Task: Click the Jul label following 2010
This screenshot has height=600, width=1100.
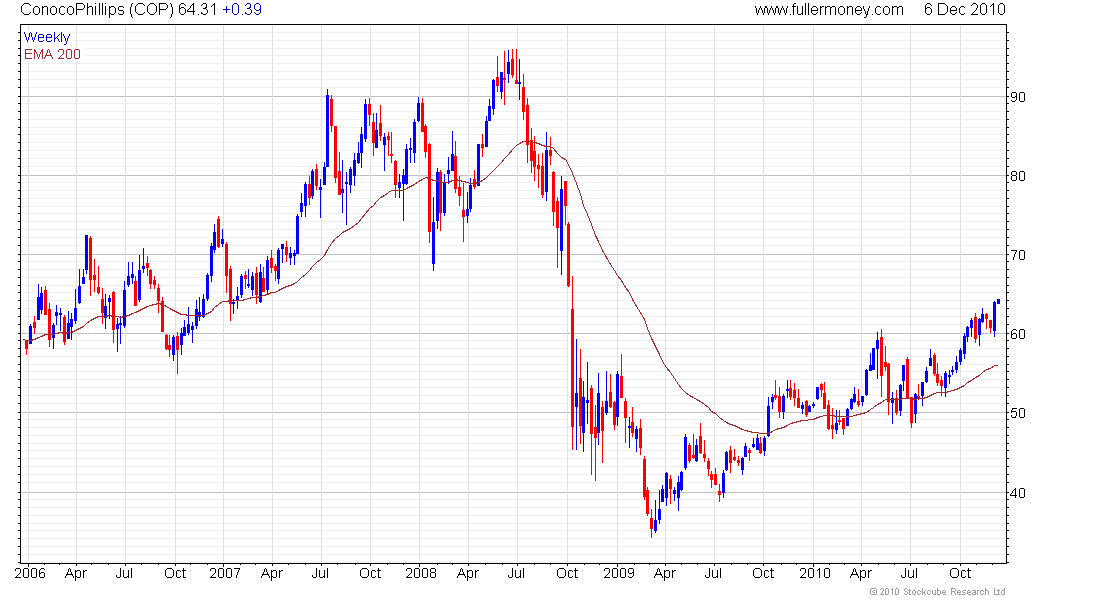Action: [x=909, y=573]
